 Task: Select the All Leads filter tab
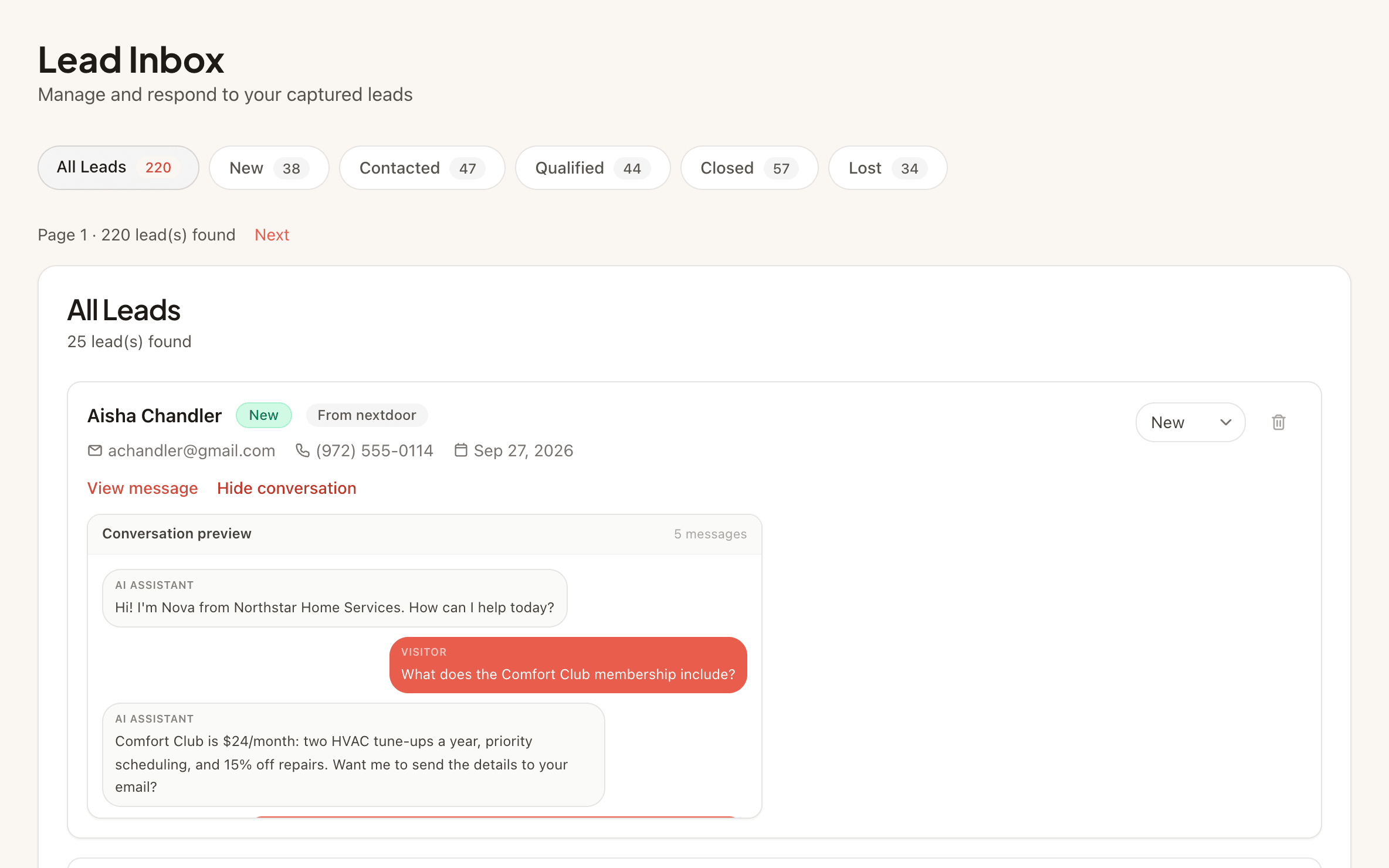[118, 168]
